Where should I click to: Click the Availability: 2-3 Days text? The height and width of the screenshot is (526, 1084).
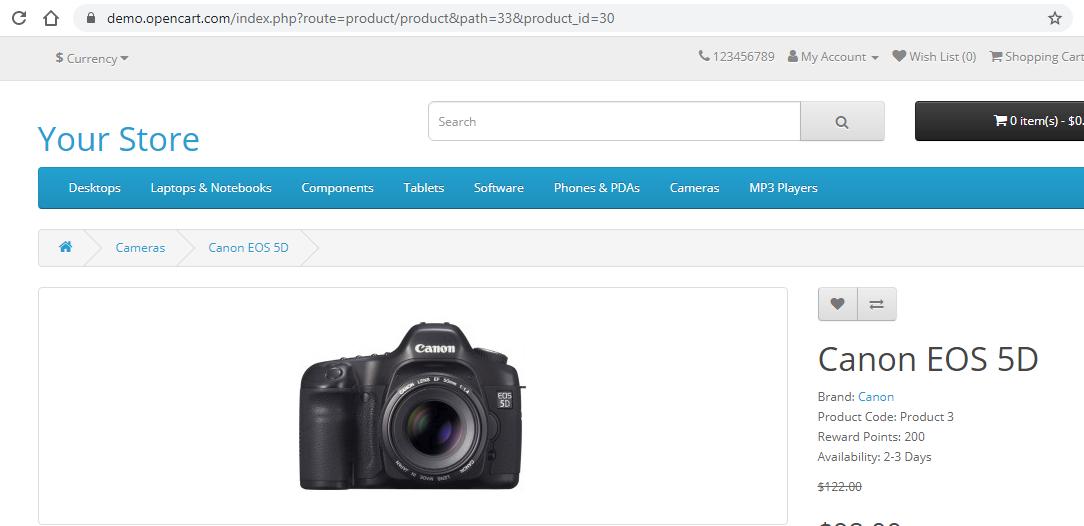pos(875,457)
